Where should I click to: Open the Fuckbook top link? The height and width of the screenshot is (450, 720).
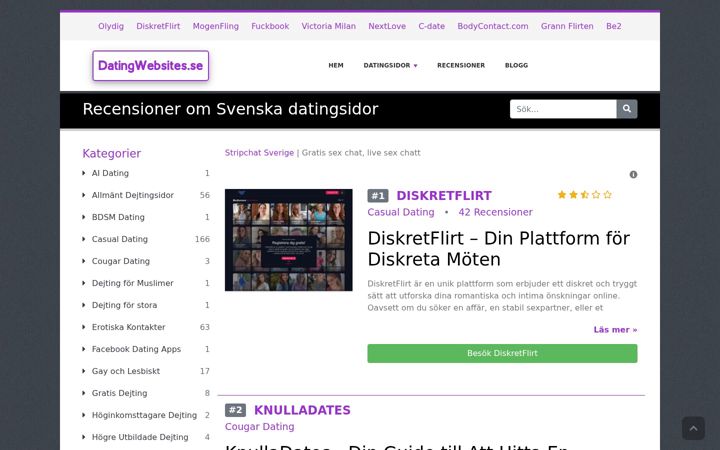click(x=270, y=26)
